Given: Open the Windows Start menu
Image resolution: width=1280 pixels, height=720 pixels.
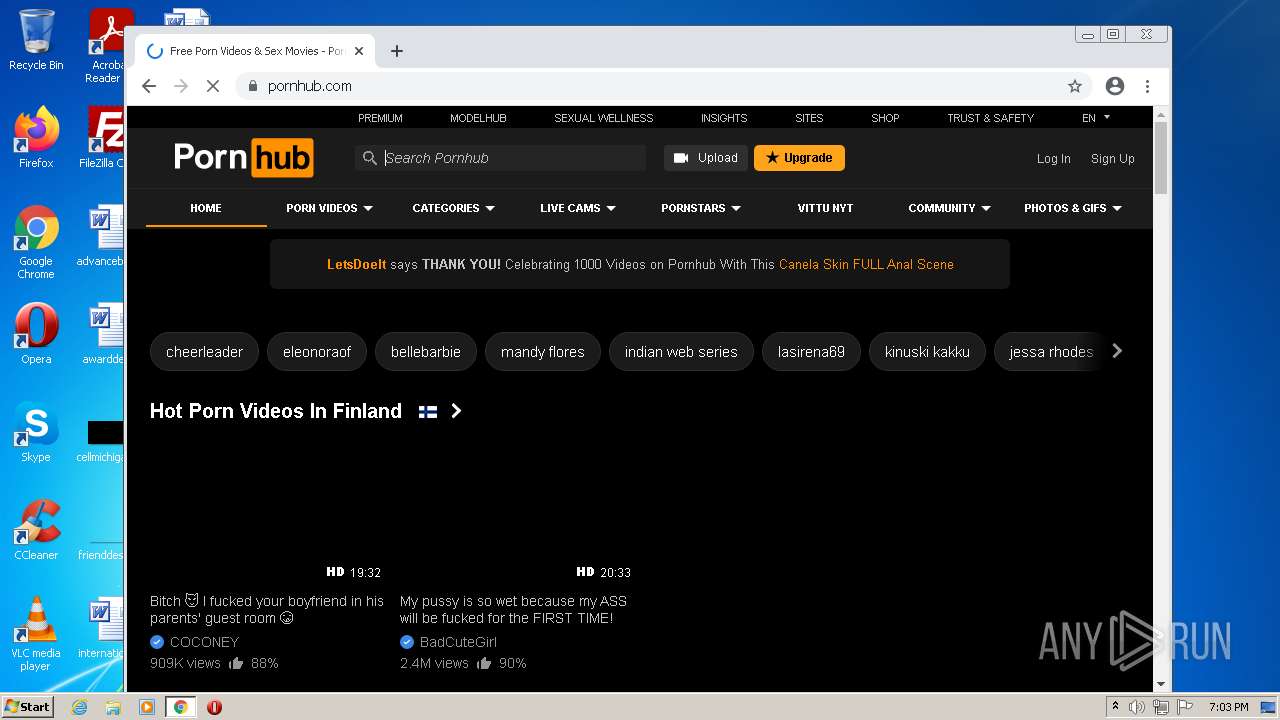Looking at the screenshot, I should 28,707.
